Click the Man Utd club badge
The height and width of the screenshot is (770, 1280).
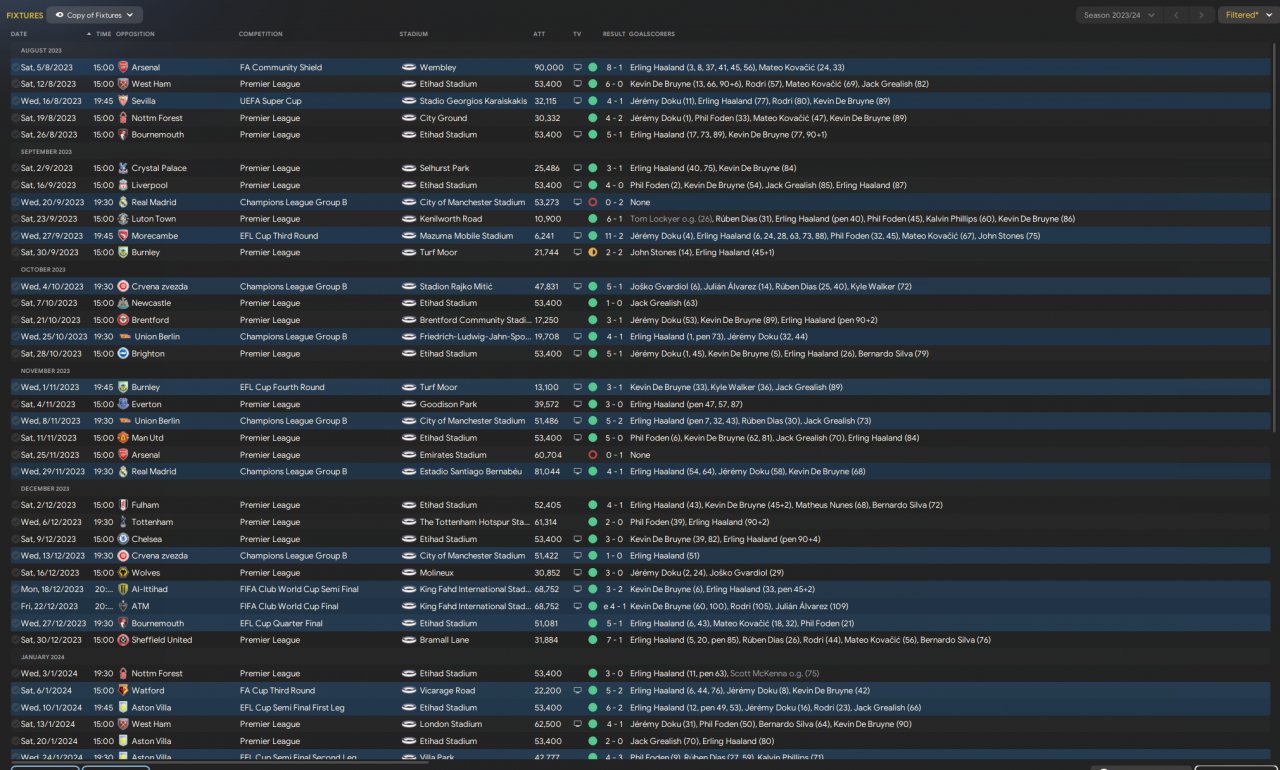[123, 438]
